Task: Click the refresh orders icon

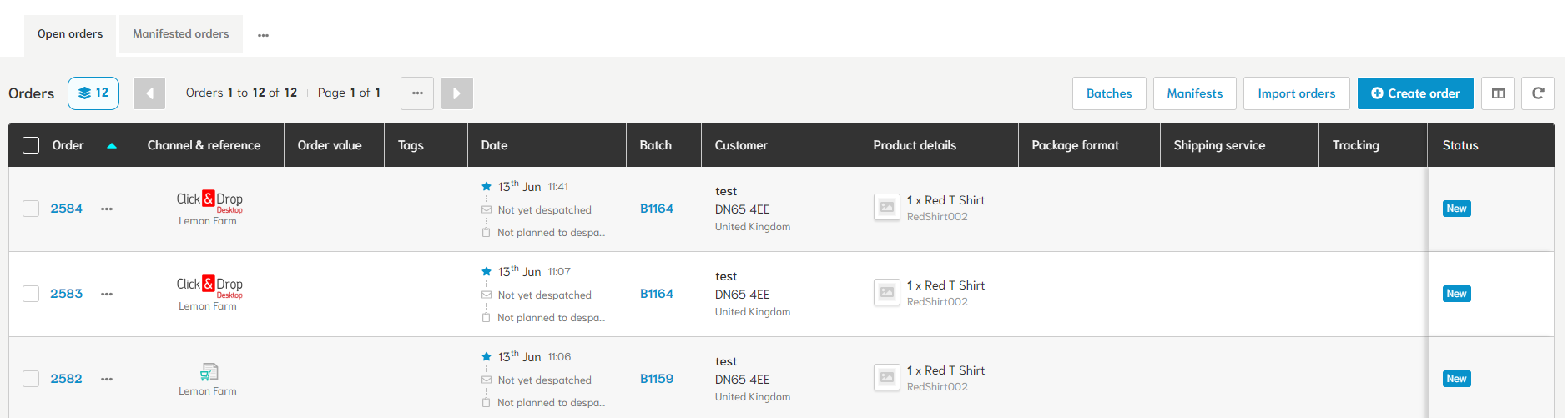Action: pyautogui.click(x=1538, y=93)
